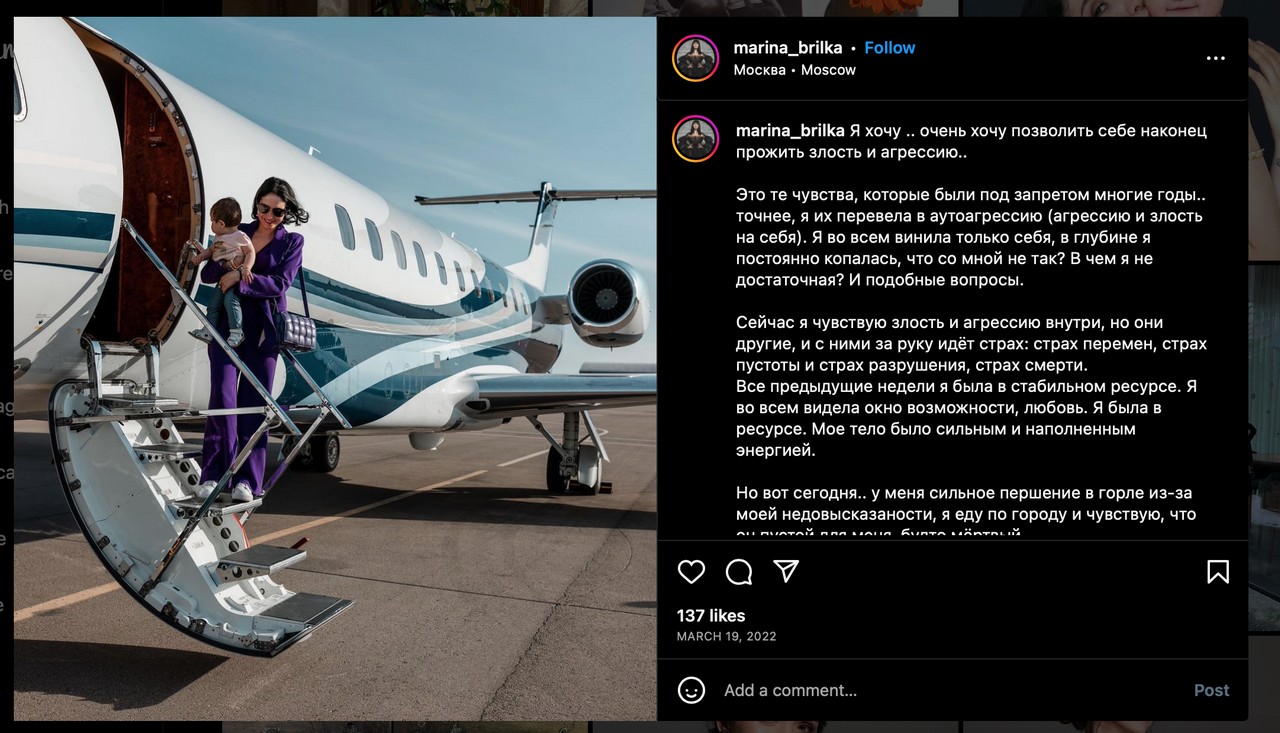This screenshot has height=733, width=1280.
Task: Click the private jet photo
Action: point(335,368)
